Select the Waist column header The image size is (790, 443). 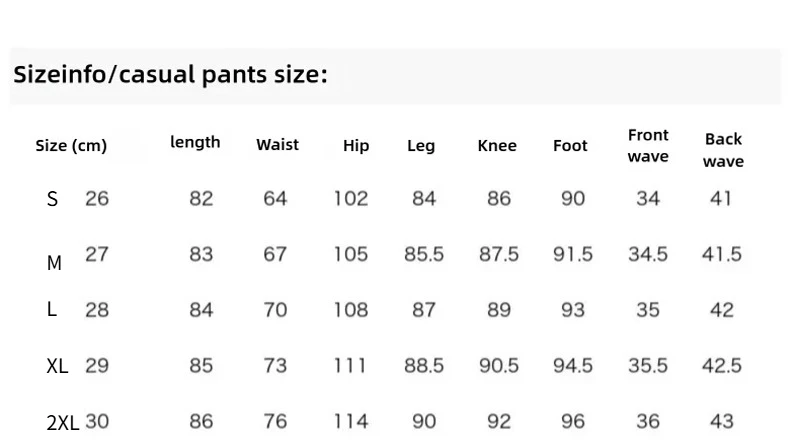coord(277,145)
